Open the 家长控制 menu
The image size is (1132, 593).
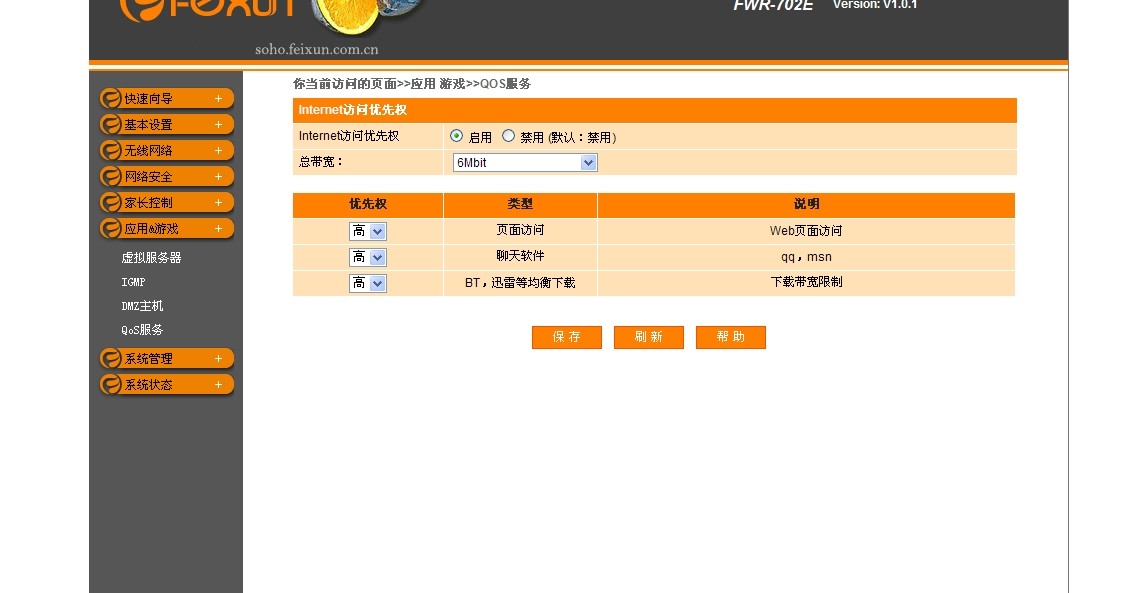[x=167, y=202]
